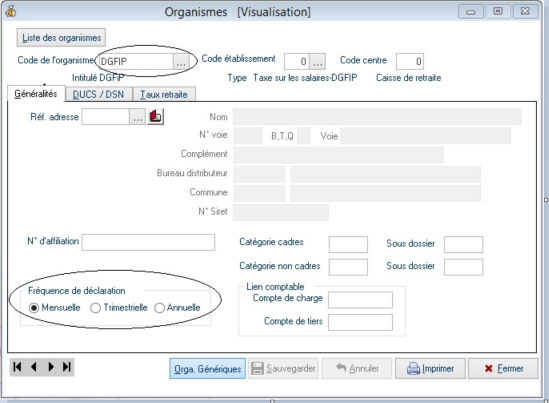Click the N° d'affiliation input field
This screenshot has width=549, height=403.
148,242
